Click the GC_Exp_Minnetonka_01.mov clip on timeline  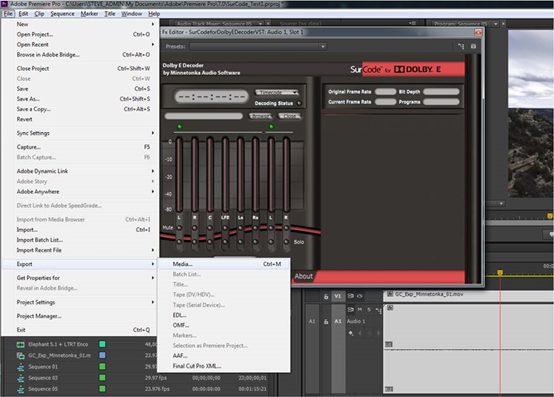tap(468, 296)
